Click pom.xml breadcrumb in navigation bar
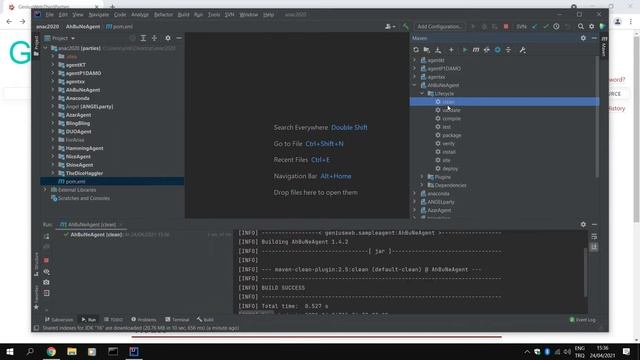640x360 pixels. tap(119, 27)
